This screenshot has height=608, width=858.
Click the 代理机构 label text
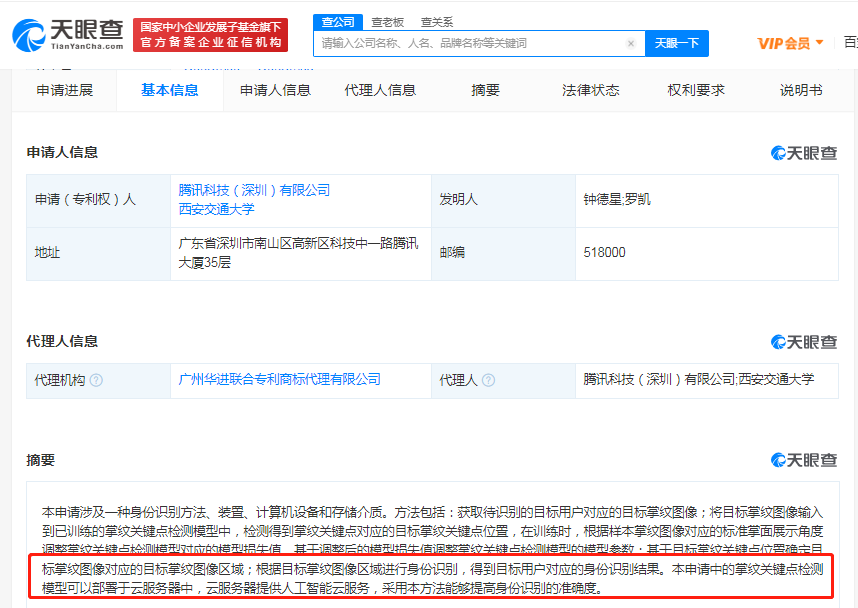[60, 380]
